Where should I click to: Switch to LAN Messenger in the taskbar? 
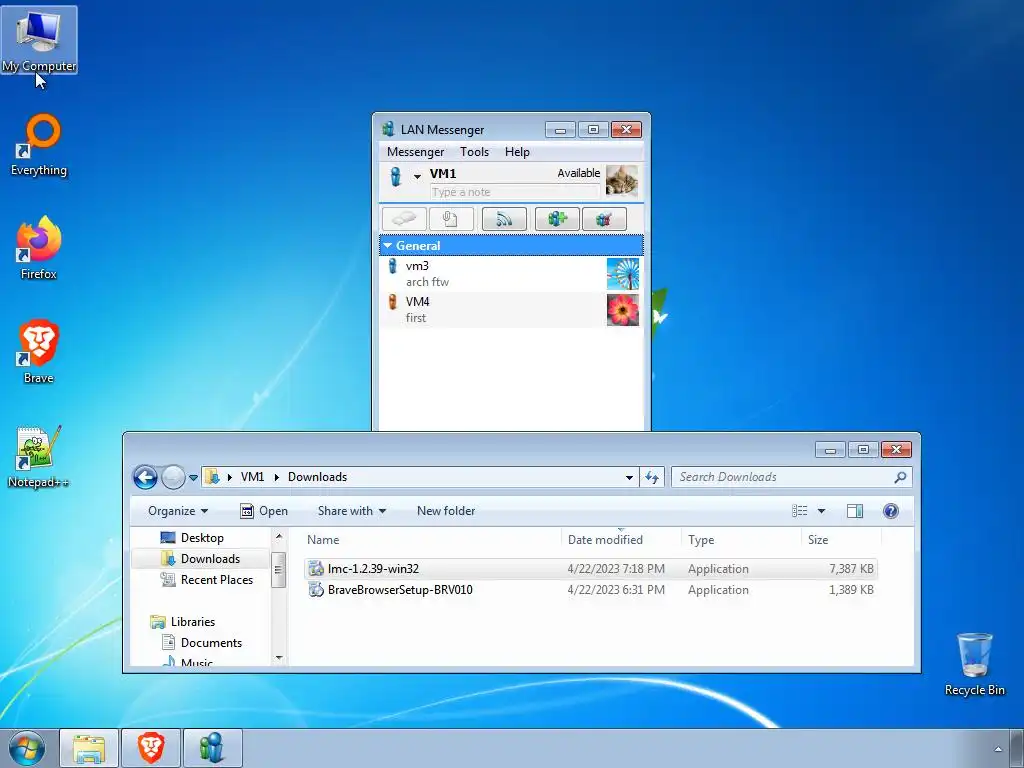point(212,748)
